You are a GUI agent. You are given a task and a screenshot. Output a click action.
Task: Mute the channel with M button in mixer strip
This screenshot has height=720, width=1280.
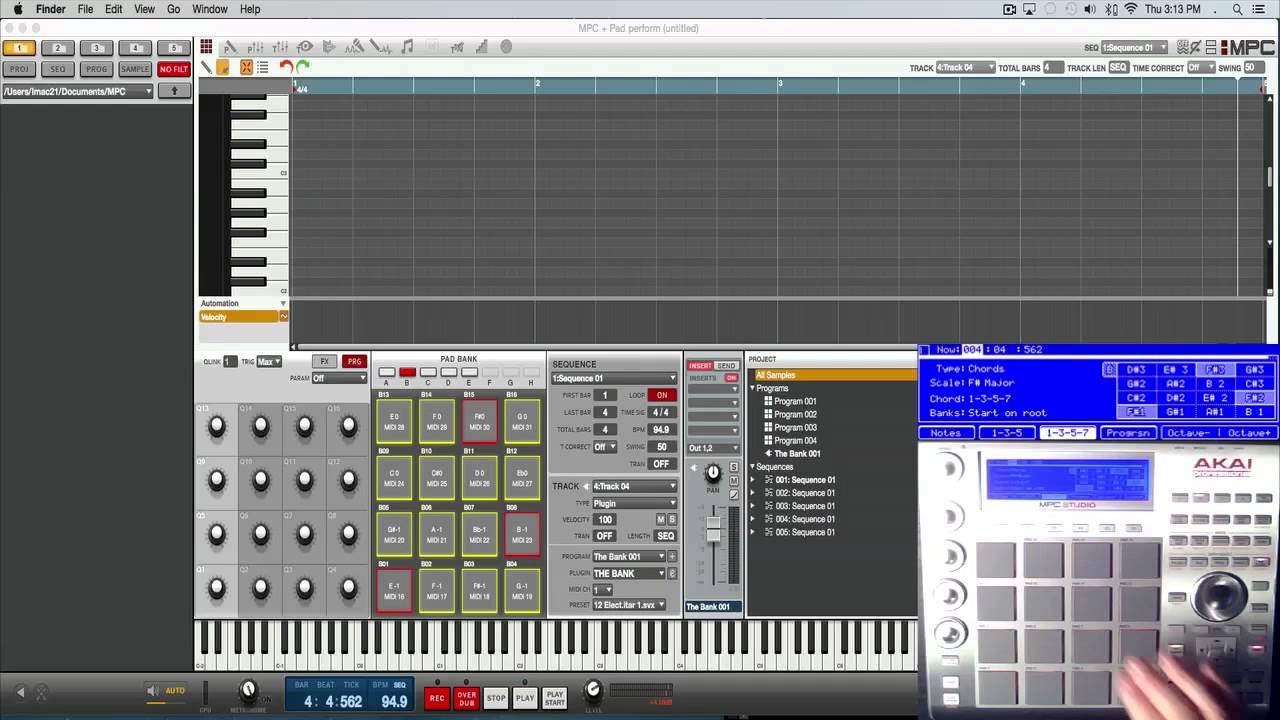[734, 481]
